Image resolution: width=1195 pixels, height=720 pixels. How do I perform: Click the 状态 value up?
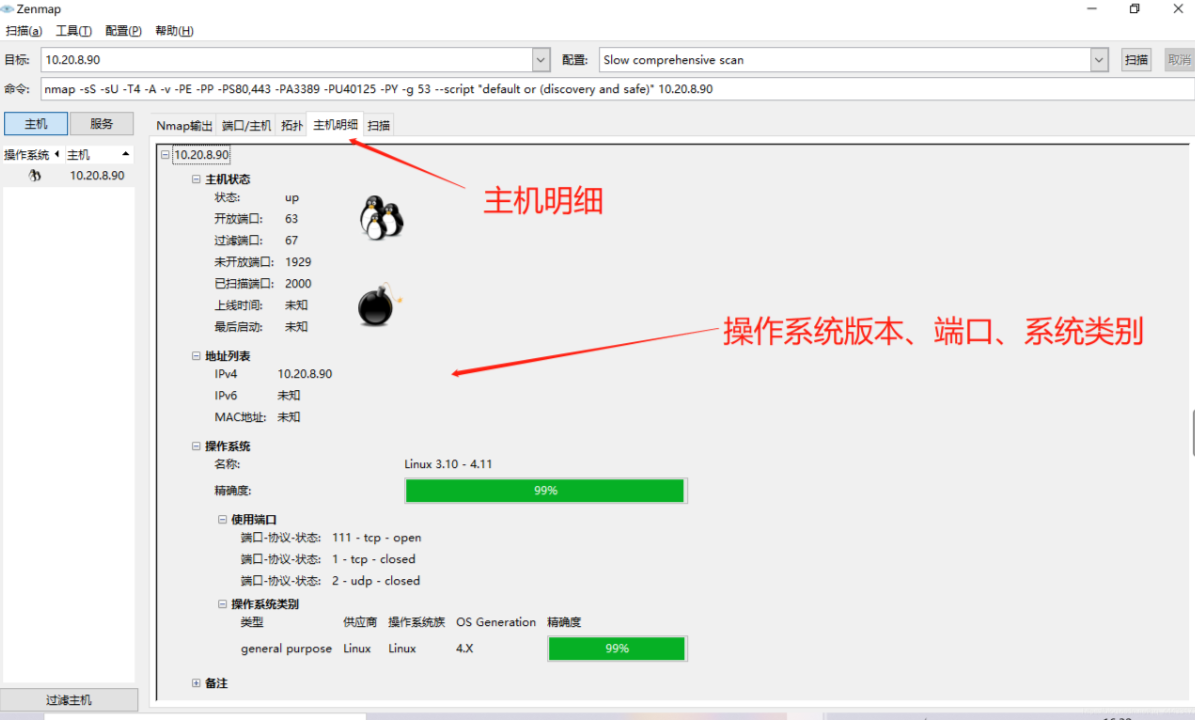[292, 198]
